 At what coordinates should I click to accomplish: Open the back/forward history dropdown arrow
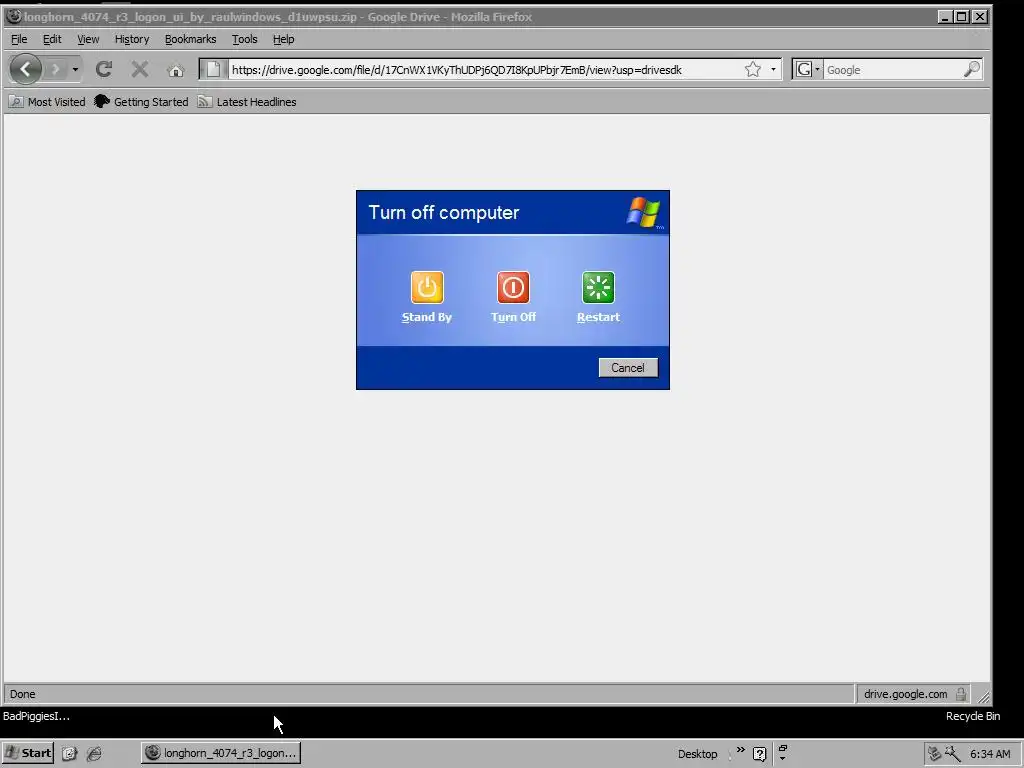click(75, 69)
